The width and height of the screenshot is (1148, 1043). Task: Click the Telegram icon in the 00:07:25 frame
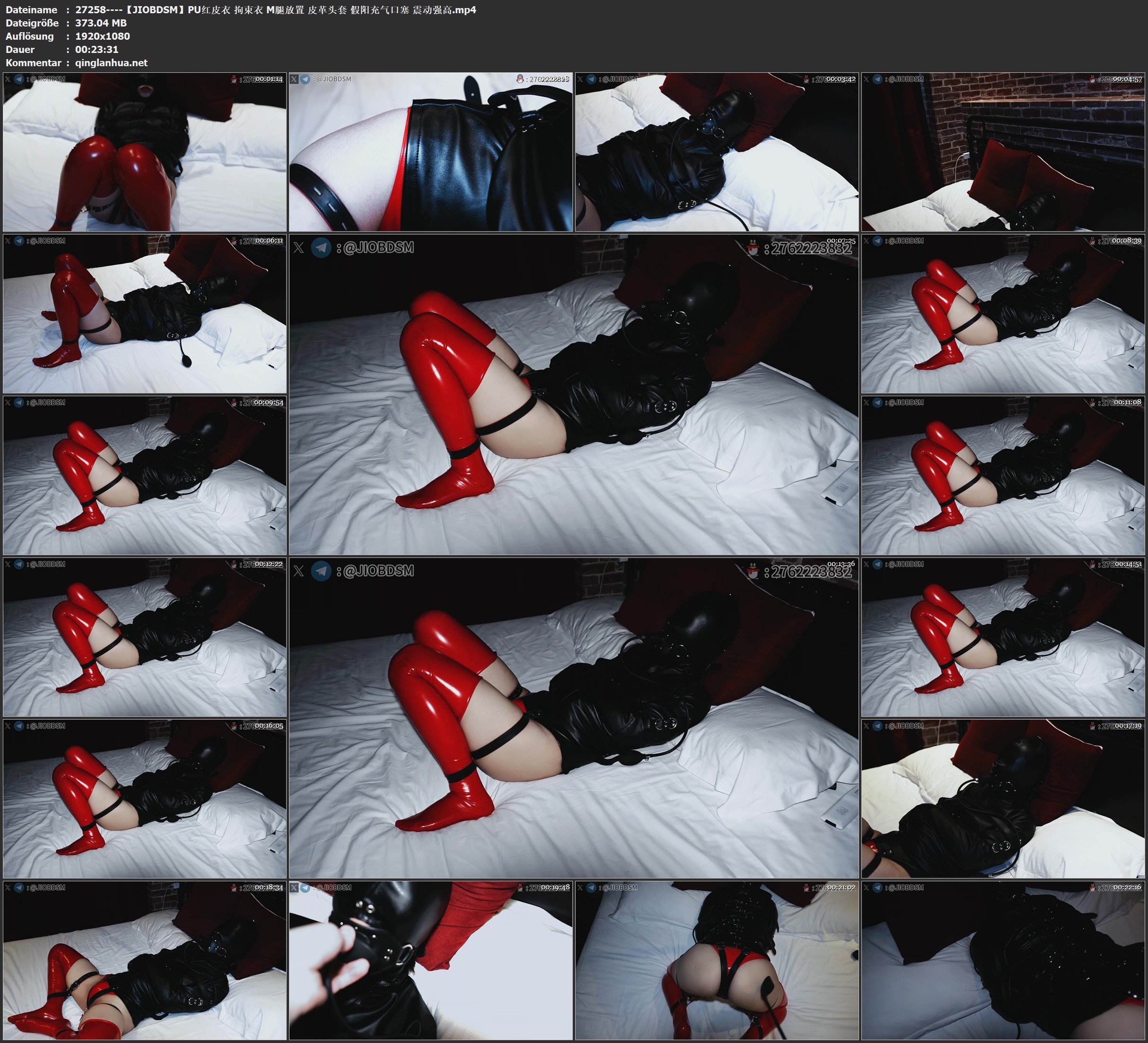click(x=321, y=248)
